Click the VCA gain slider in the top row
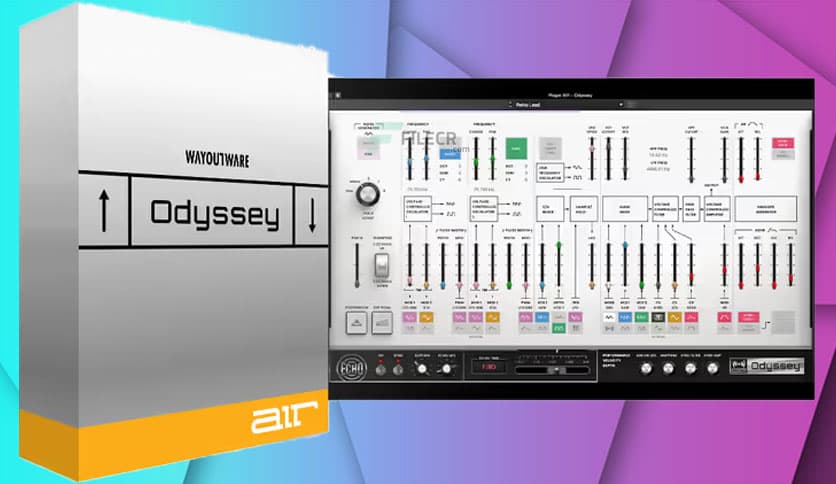The width and height of the screenshot is (836, 484). click(x=724, y=159)
